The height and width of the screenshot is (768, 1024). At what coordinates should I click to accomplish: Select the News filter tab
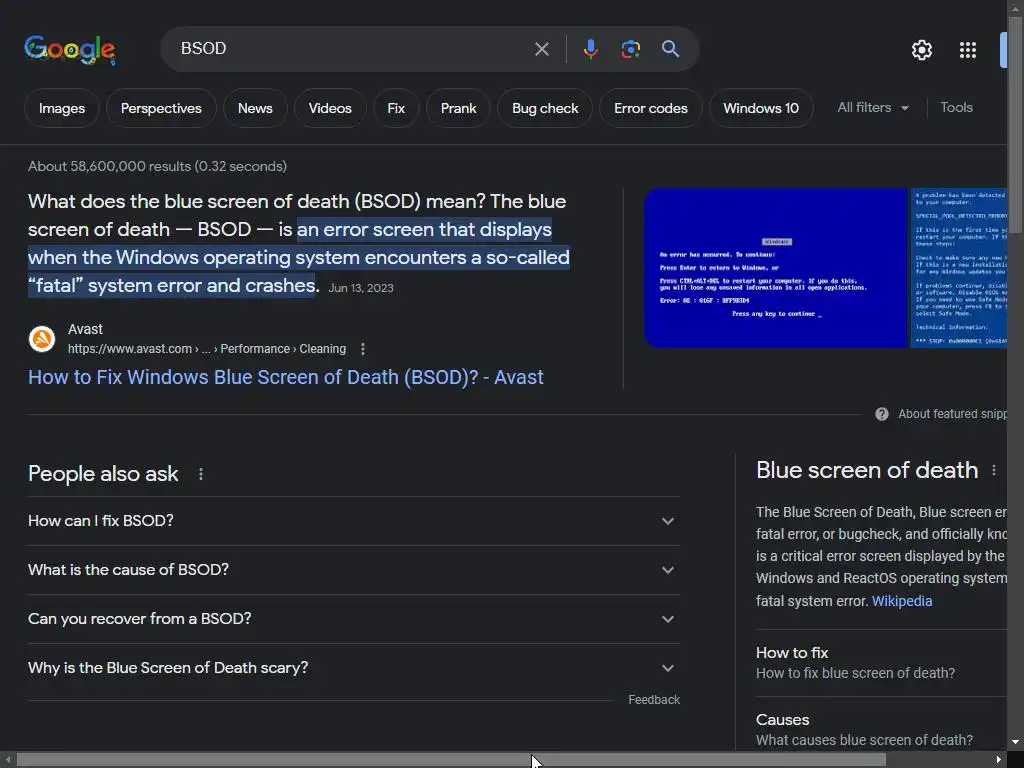(255, 108)
